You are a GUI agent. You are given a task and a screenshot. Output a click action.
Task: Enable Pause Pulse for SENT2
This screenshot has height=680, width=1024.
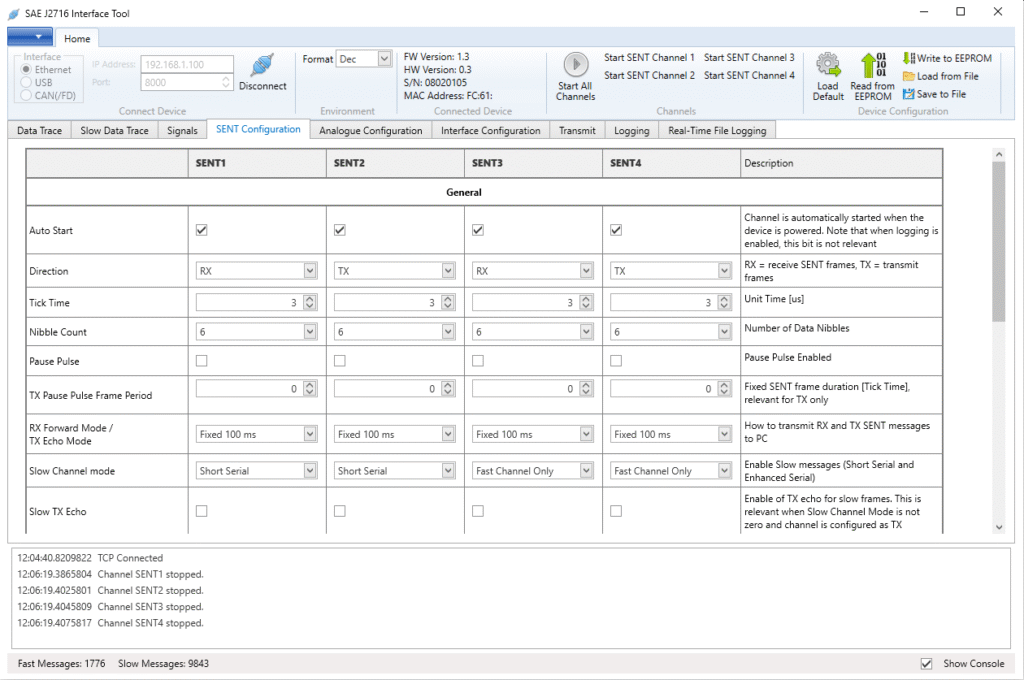tap(340, 360)
